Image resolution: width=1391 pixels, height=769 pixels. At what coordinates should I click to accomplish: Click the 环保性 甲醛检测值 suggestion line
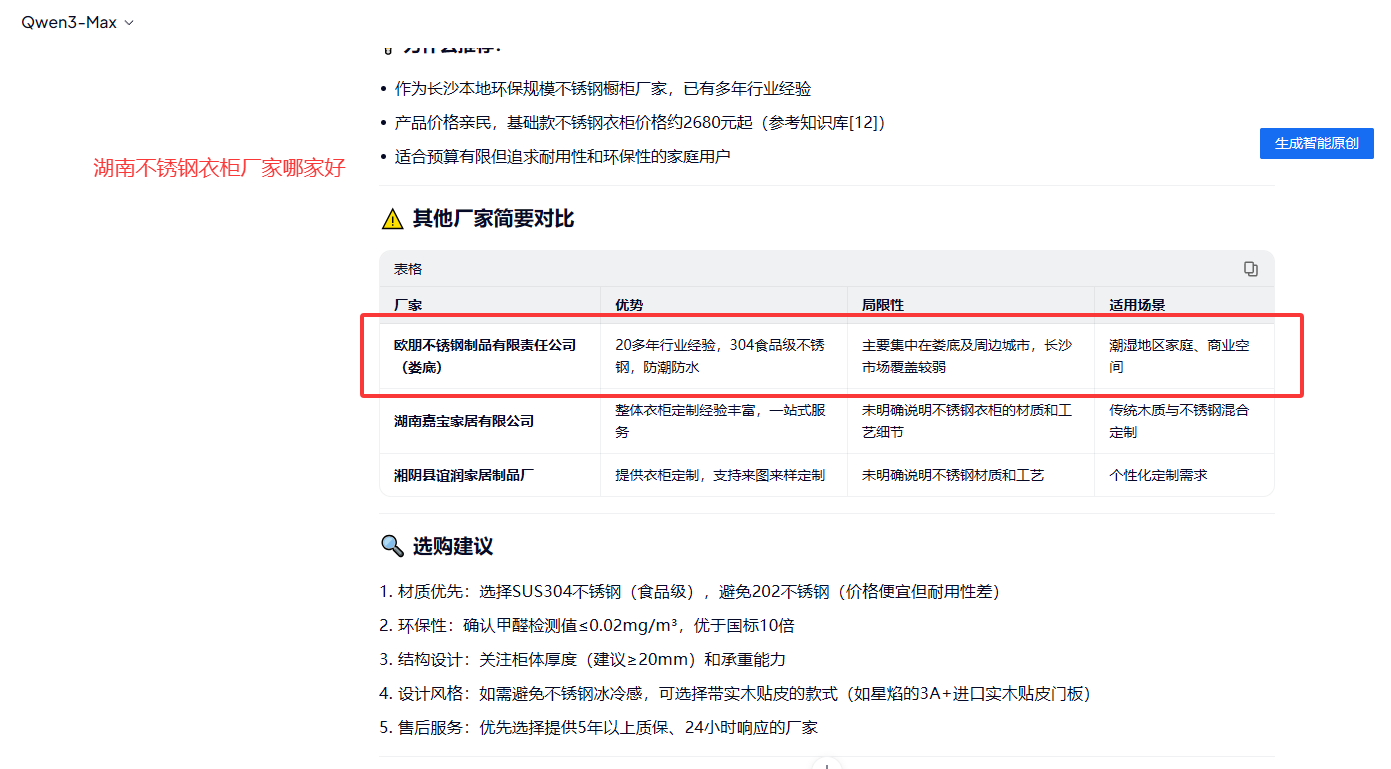point(587,626)
